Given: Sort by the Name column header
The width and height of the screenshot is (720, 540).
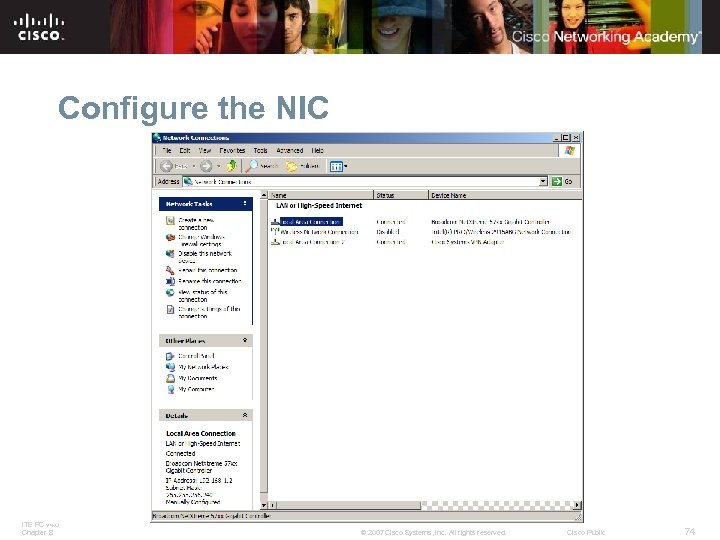Looking at the screenshot, I should [321, 195].
